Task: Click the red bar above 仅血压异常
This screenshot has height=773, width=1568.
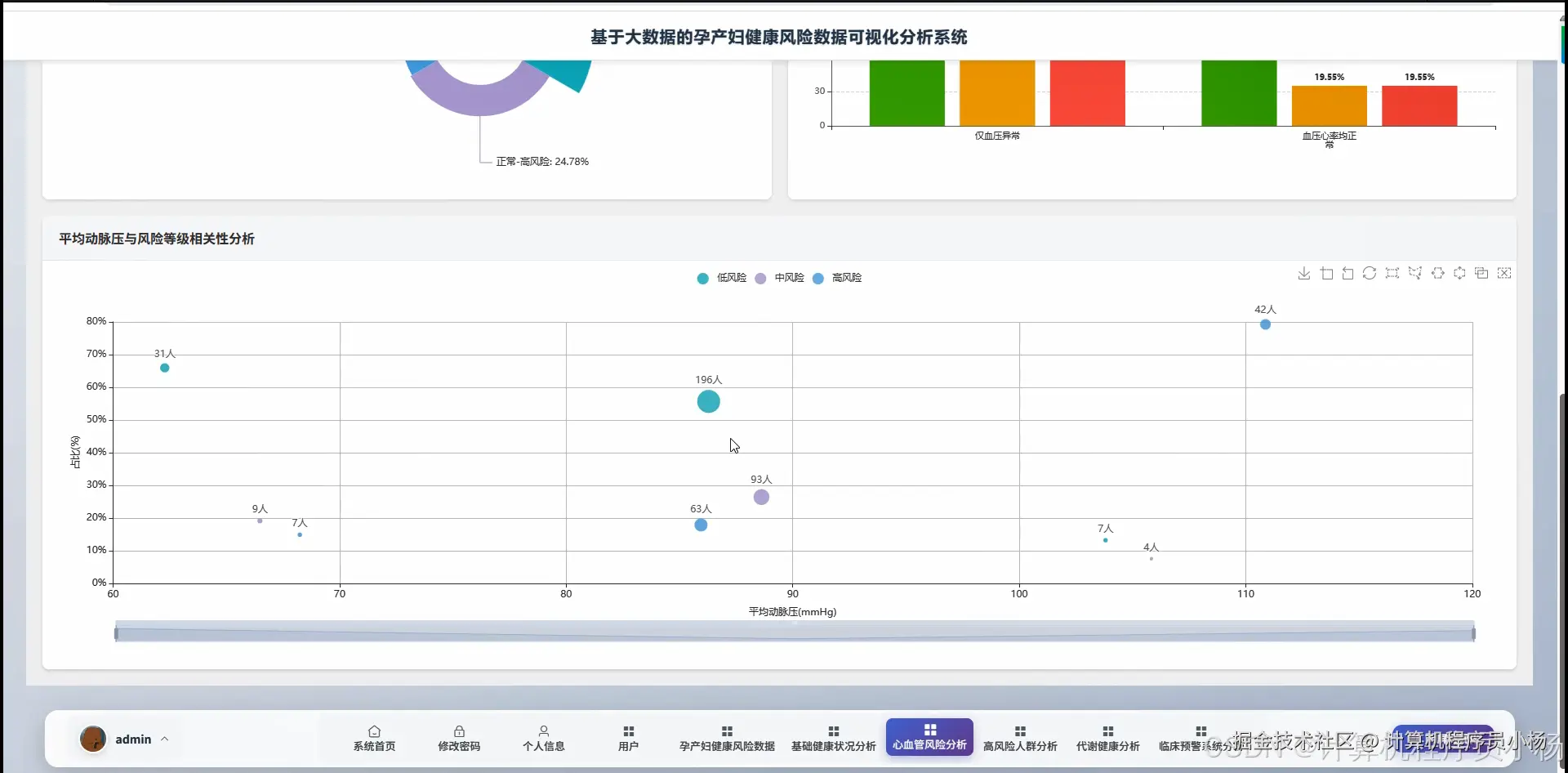Action: pos(1087,92)
